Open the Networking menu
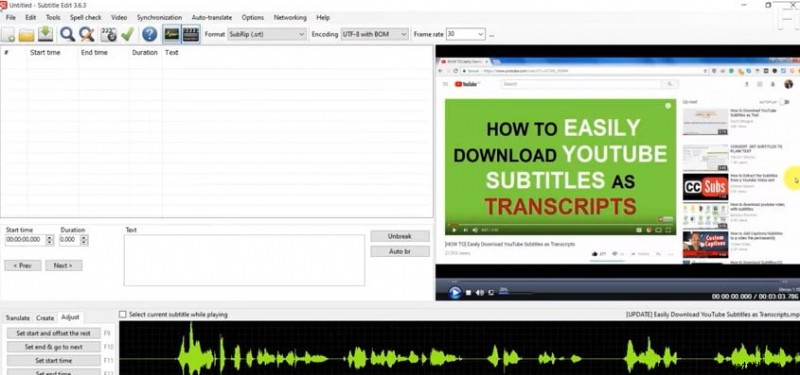The height and width of the screenshot is (375, 800). pyautogui.click(x=290, y=17)
